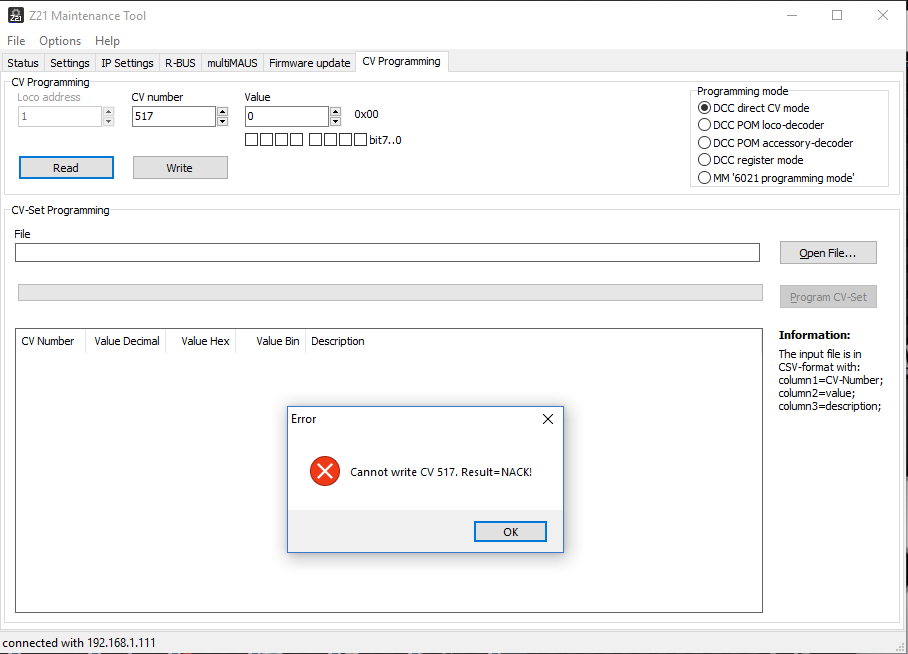The width and height of the screenshot is (908, 654).
Task: Select DCC direct CV mode radio button
Action: pyautogui.click(x=704, y=108)
